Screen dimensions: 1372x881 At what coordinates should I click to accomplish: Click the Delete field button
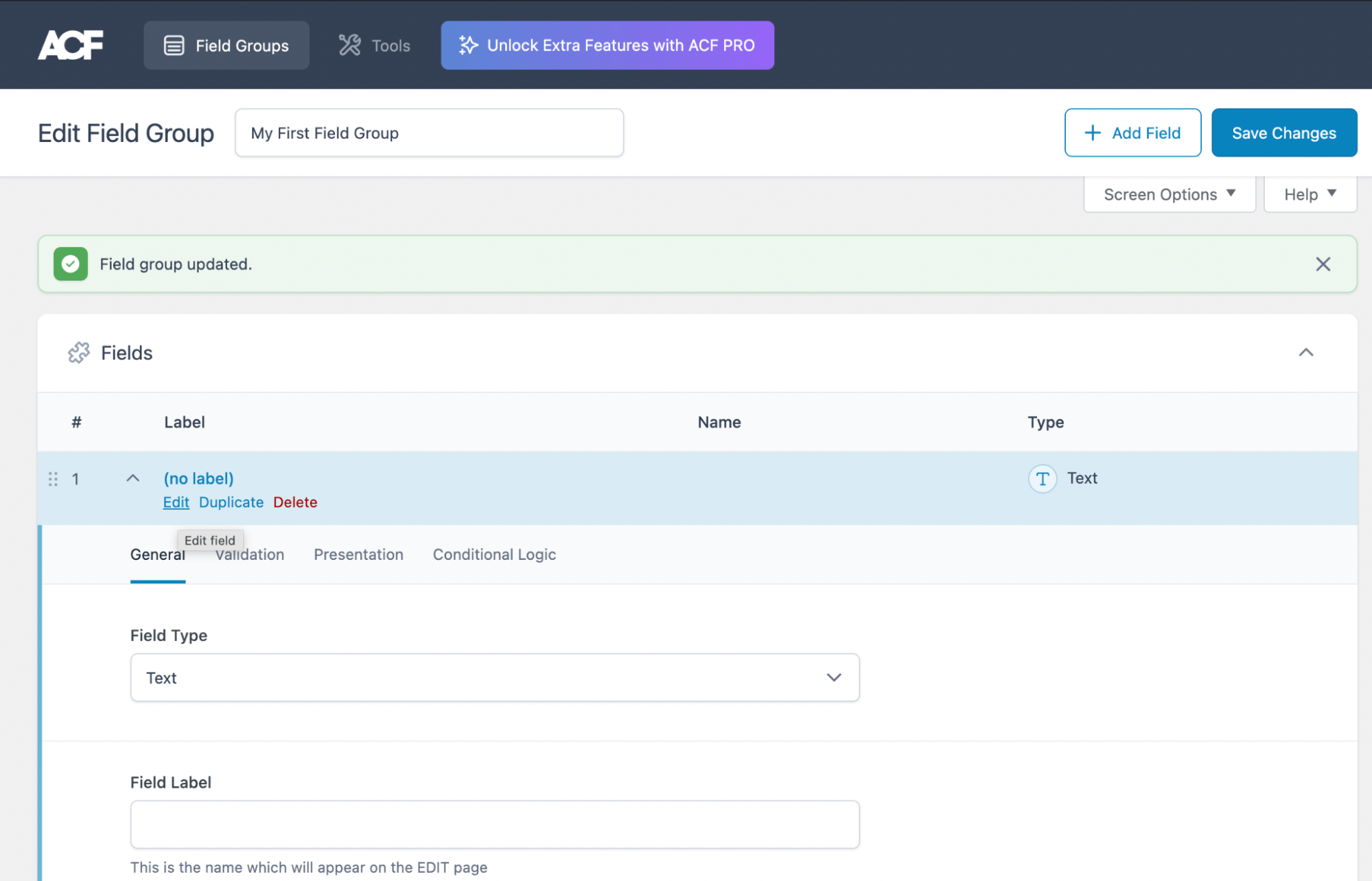[x=296, y=501]
